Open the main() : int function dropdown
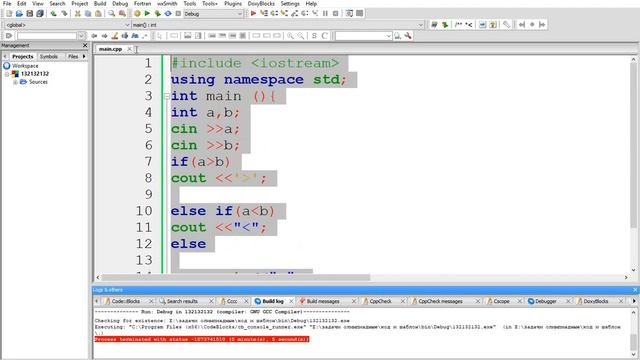This screenshot has width=640, height=360. coord(420,25)
